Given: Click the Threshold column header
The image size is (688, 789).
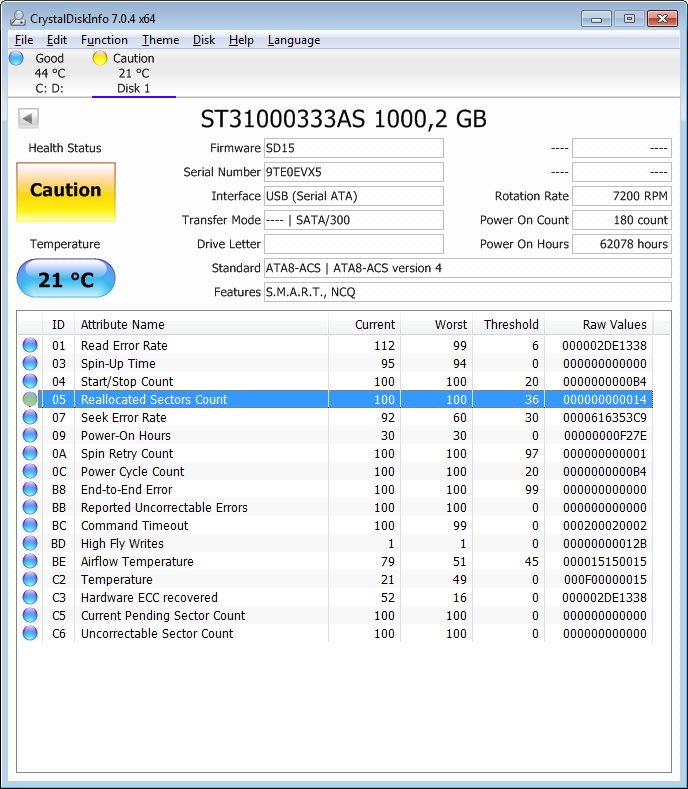Looking at the screenshot, I should [508, 325].
